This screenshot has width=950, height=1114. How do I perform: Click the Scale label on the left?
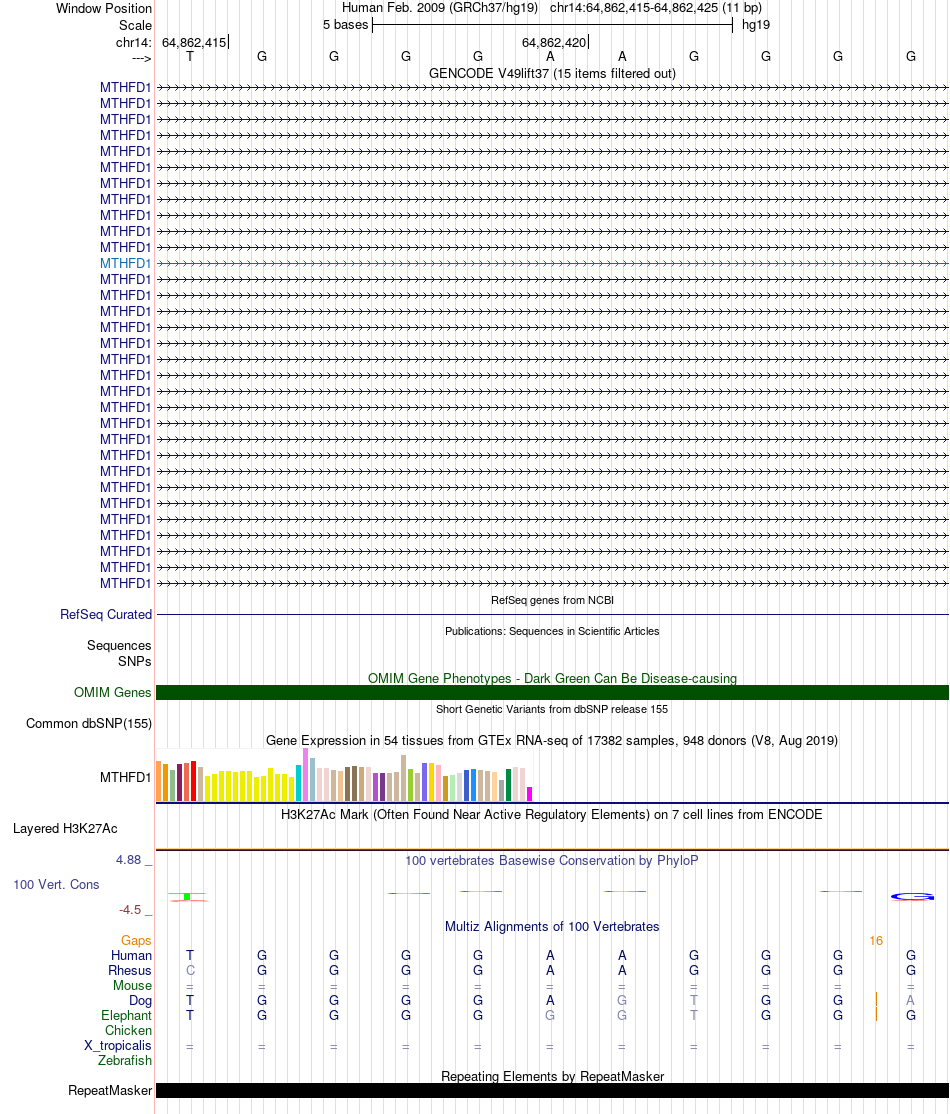point(135,25)
